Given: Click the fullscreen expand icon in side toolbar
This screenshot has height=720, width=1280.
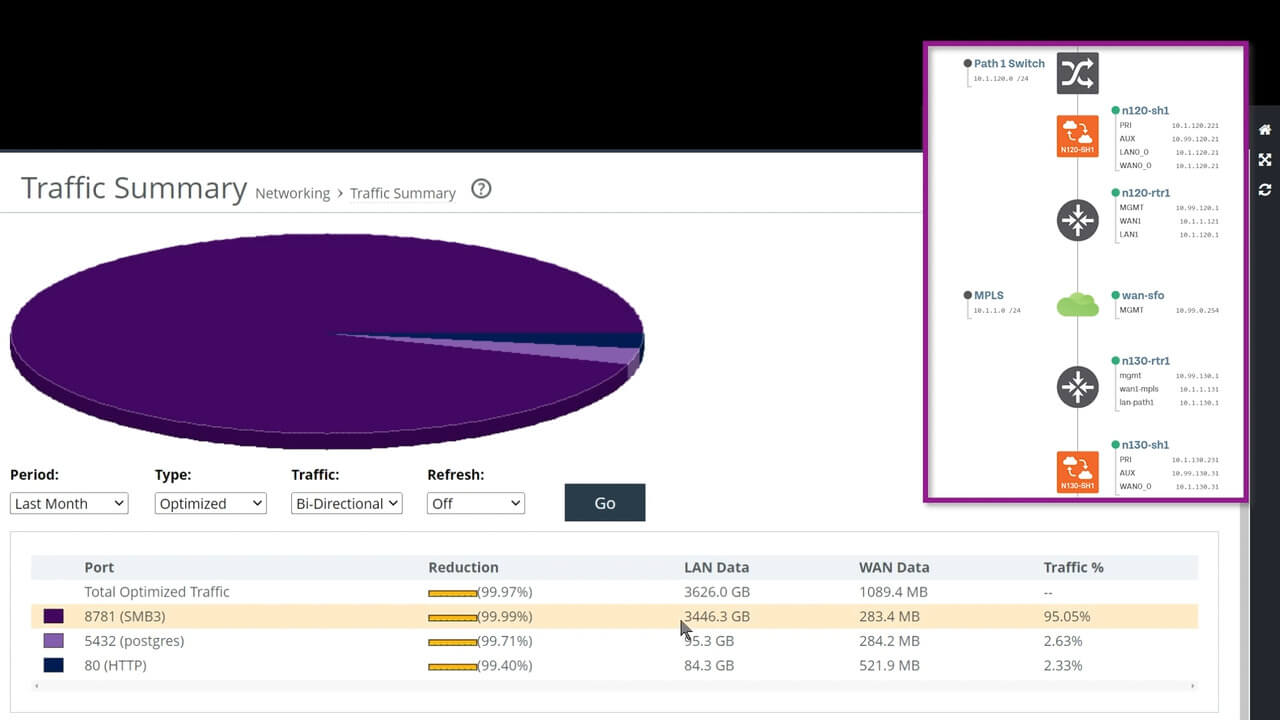Looking at the screenshot, I should tap(1265, 160).
